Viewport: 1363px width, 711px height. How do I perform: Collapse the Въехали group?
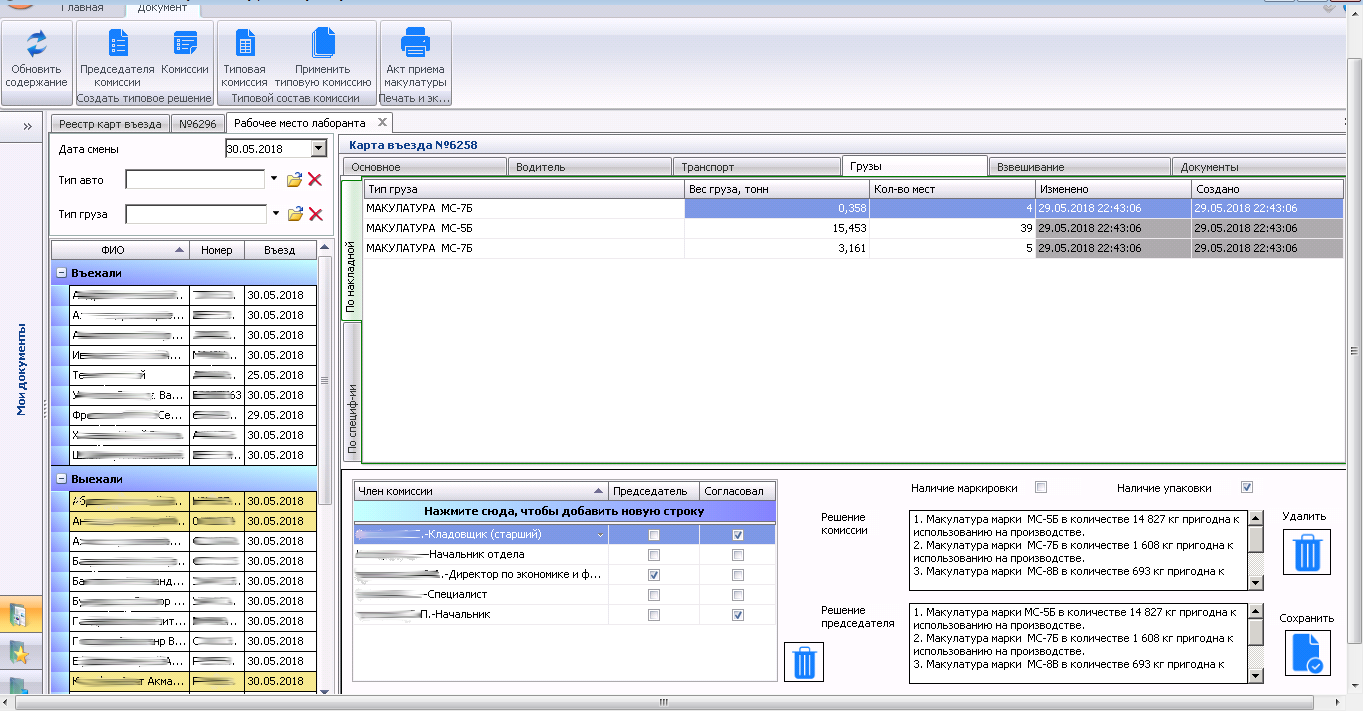point(61,273)
